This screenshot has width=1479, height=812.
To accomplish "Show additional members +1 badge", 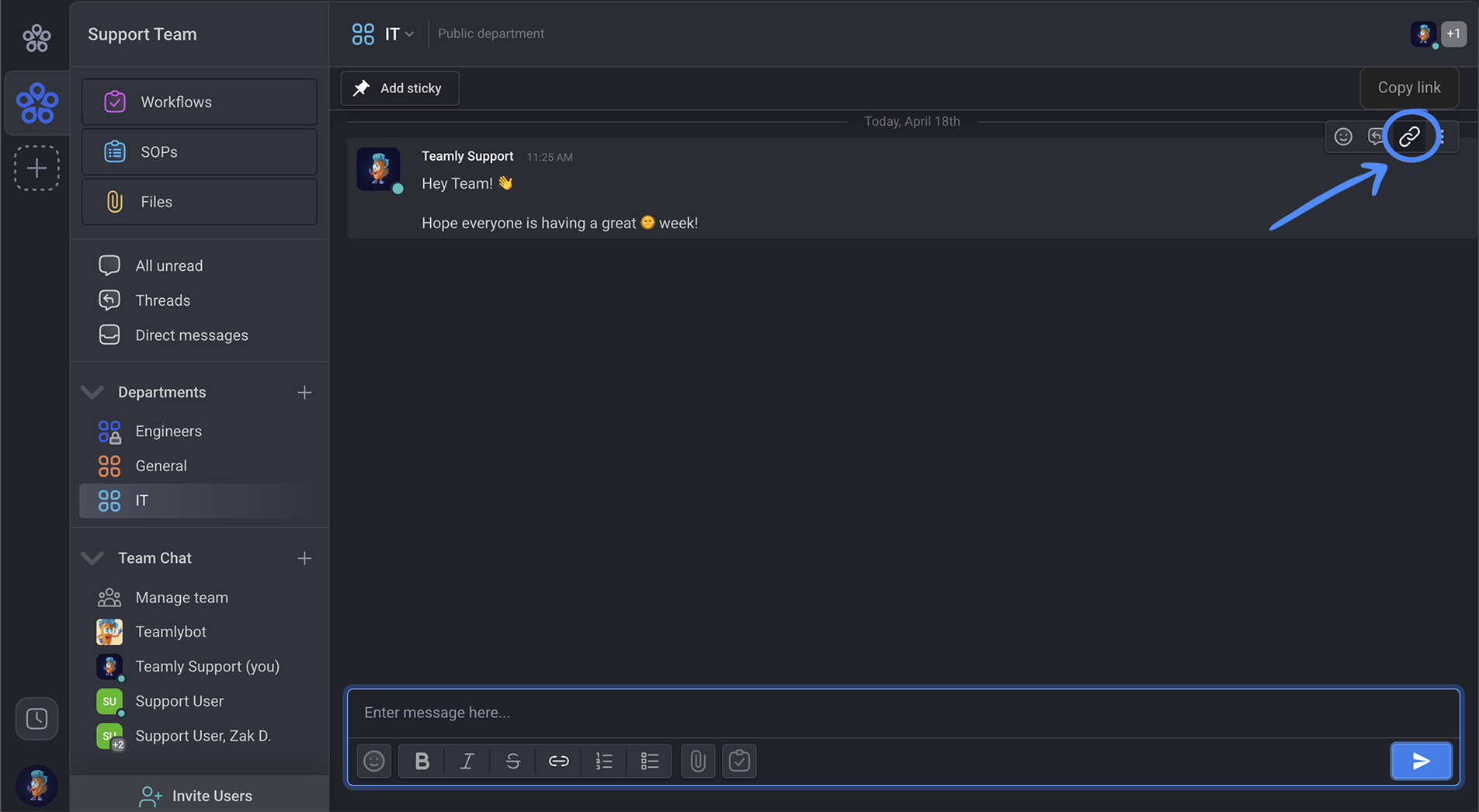I will point(1453,34).
